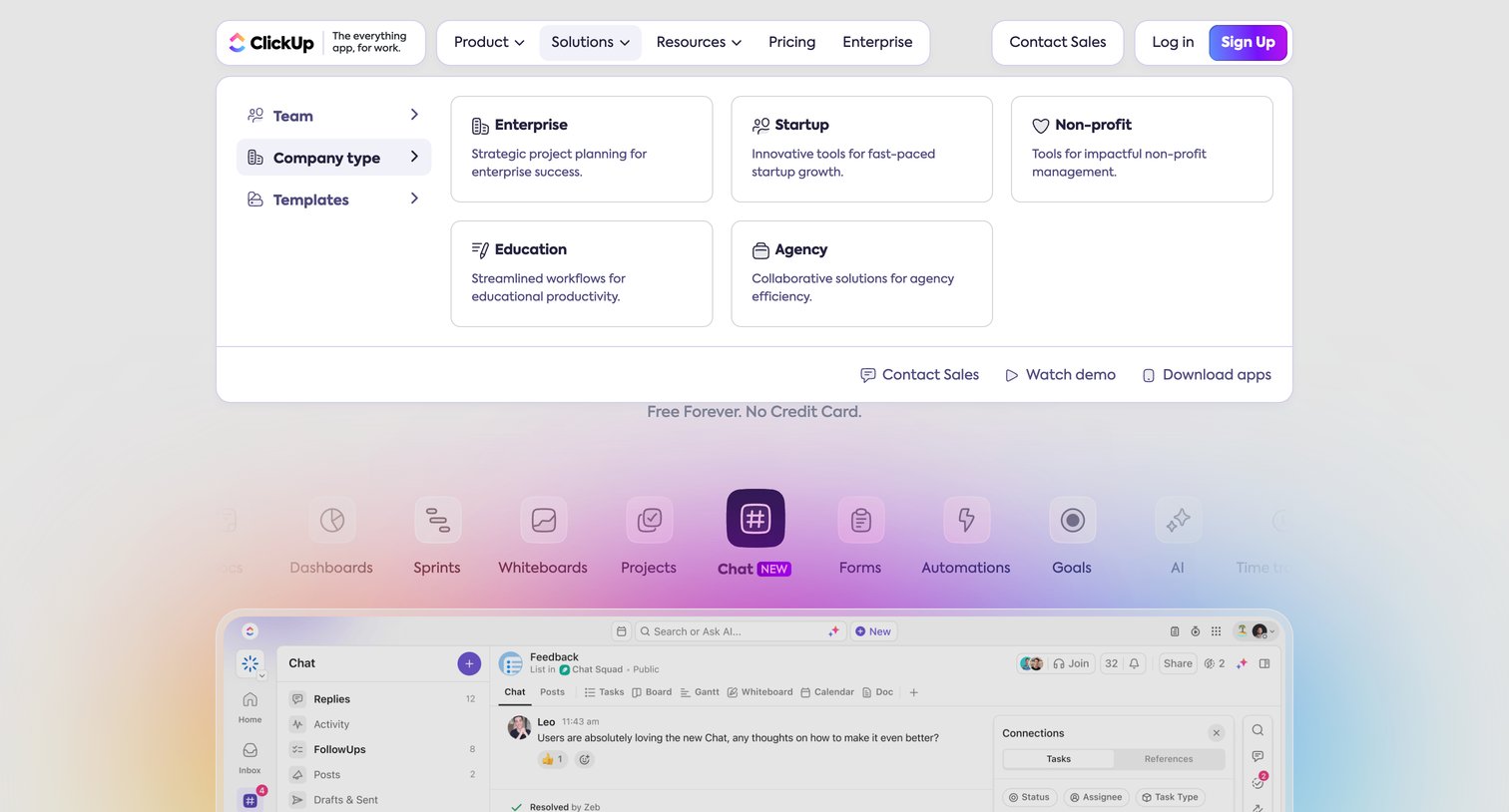1509x812 pixels.
Task: Click the thumbs up reaction on Leo's message
Action: pyautogui.click(x=552, y=759)
